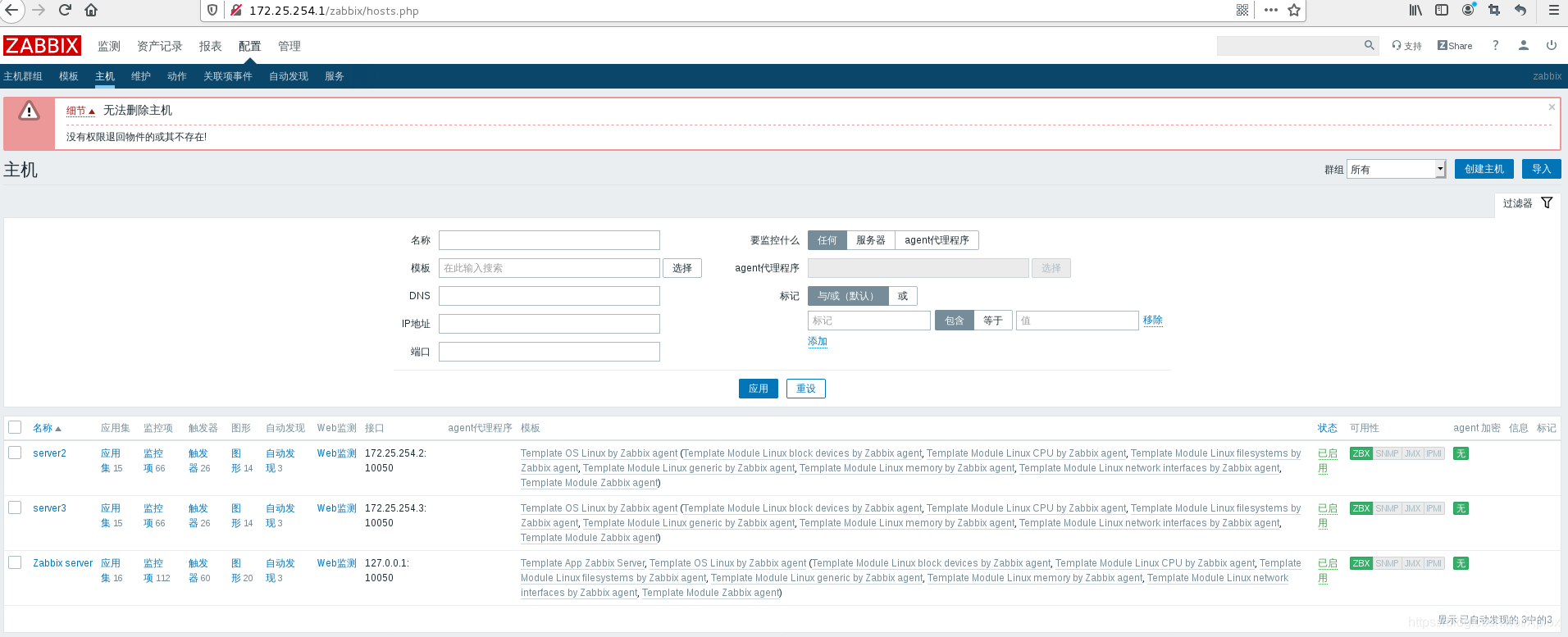Reload the page with refresh icon
This screenshot has height=637, width=1568.
66,10
